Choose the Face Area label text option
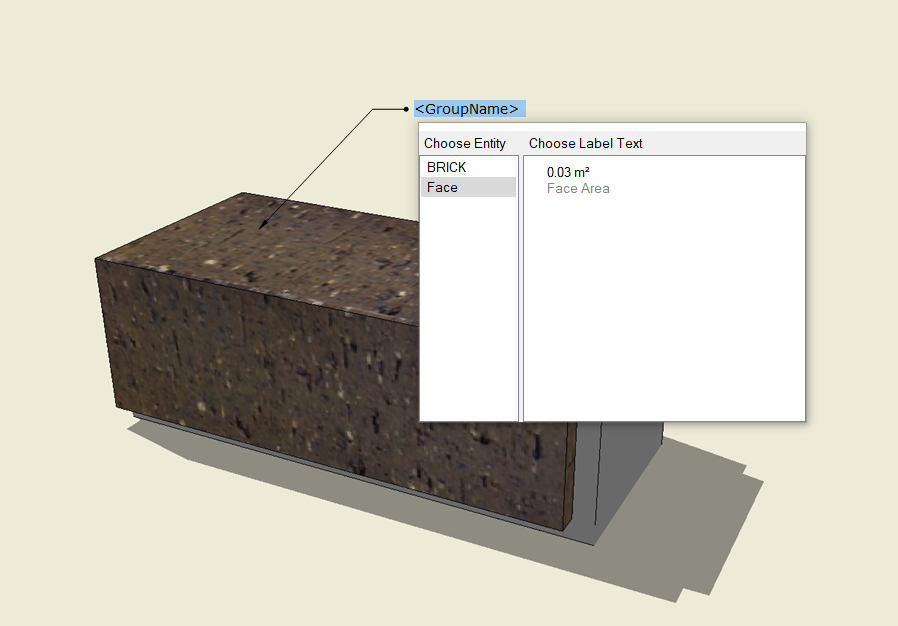This screenshot has width=898, height=626. [578, 188]
